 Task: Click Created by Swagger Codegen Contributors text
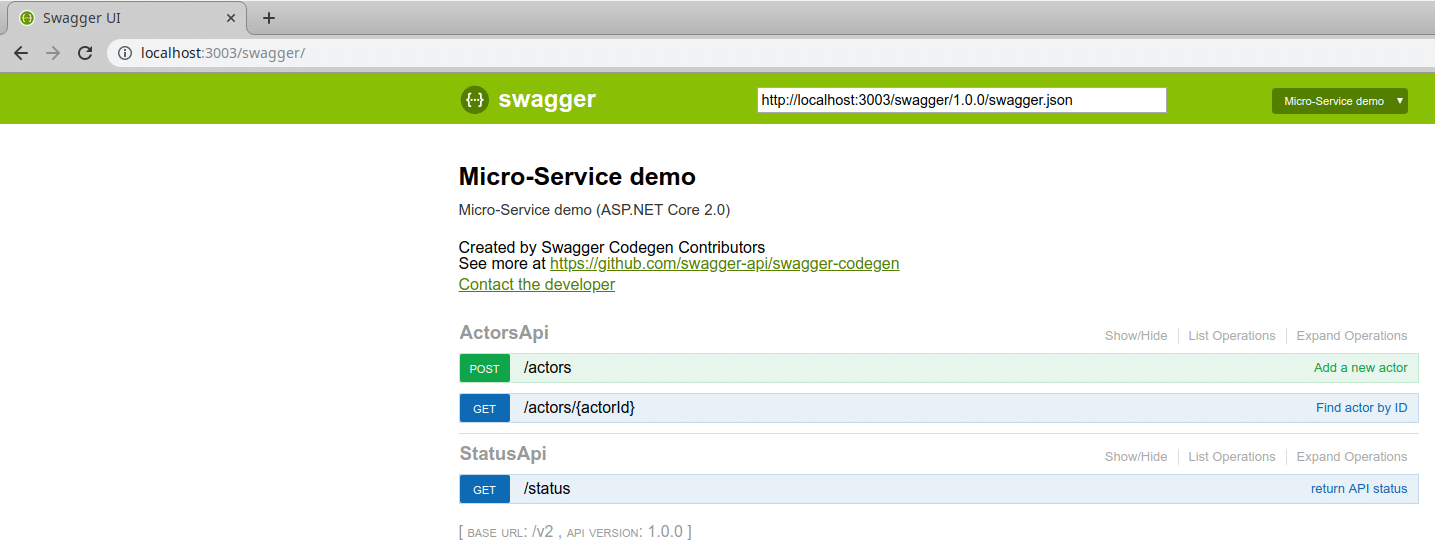[x=611, y=247]
